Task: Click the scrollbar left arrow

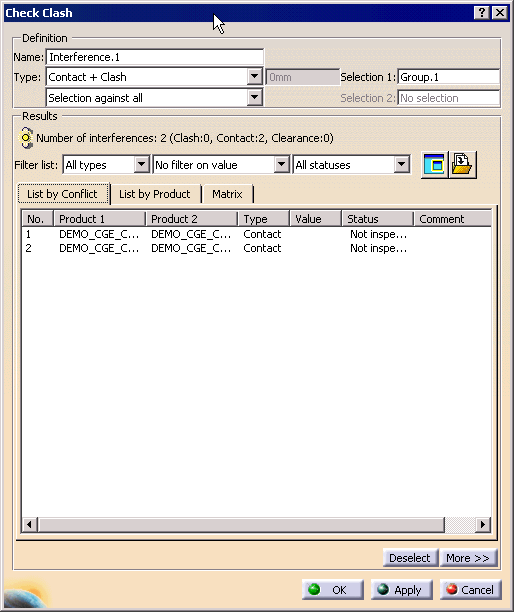Action: pos(29,525)
